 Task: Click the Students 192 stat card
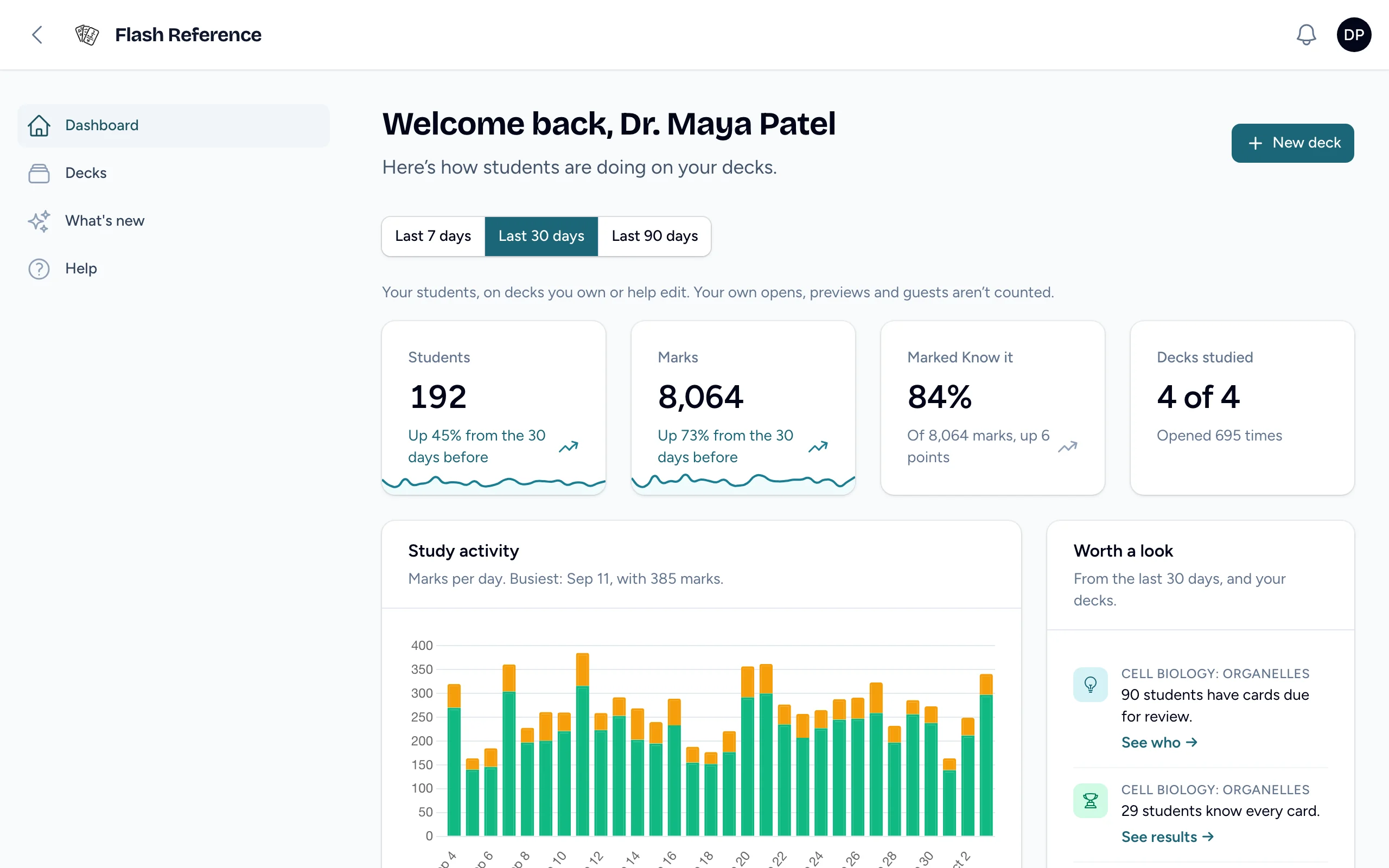point(494,407)
